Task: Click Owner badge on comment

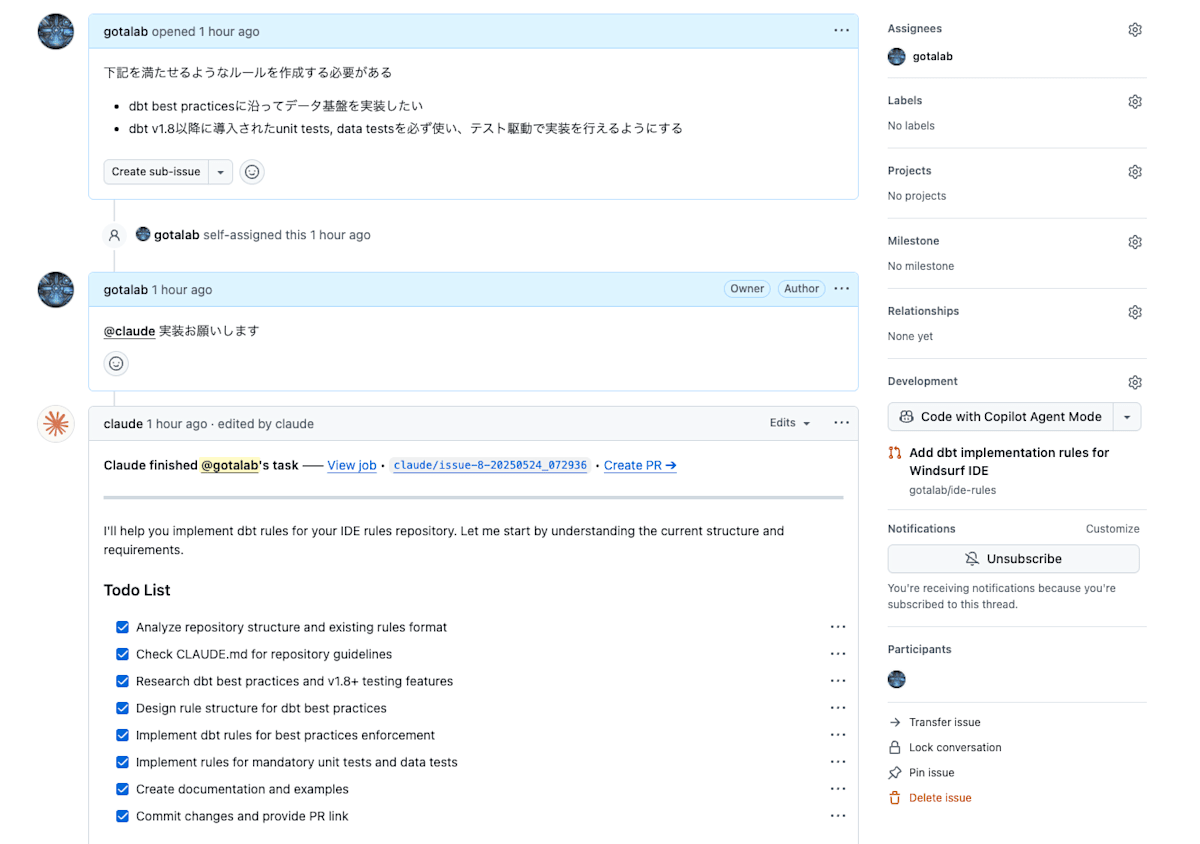Action: click(747, 289)
